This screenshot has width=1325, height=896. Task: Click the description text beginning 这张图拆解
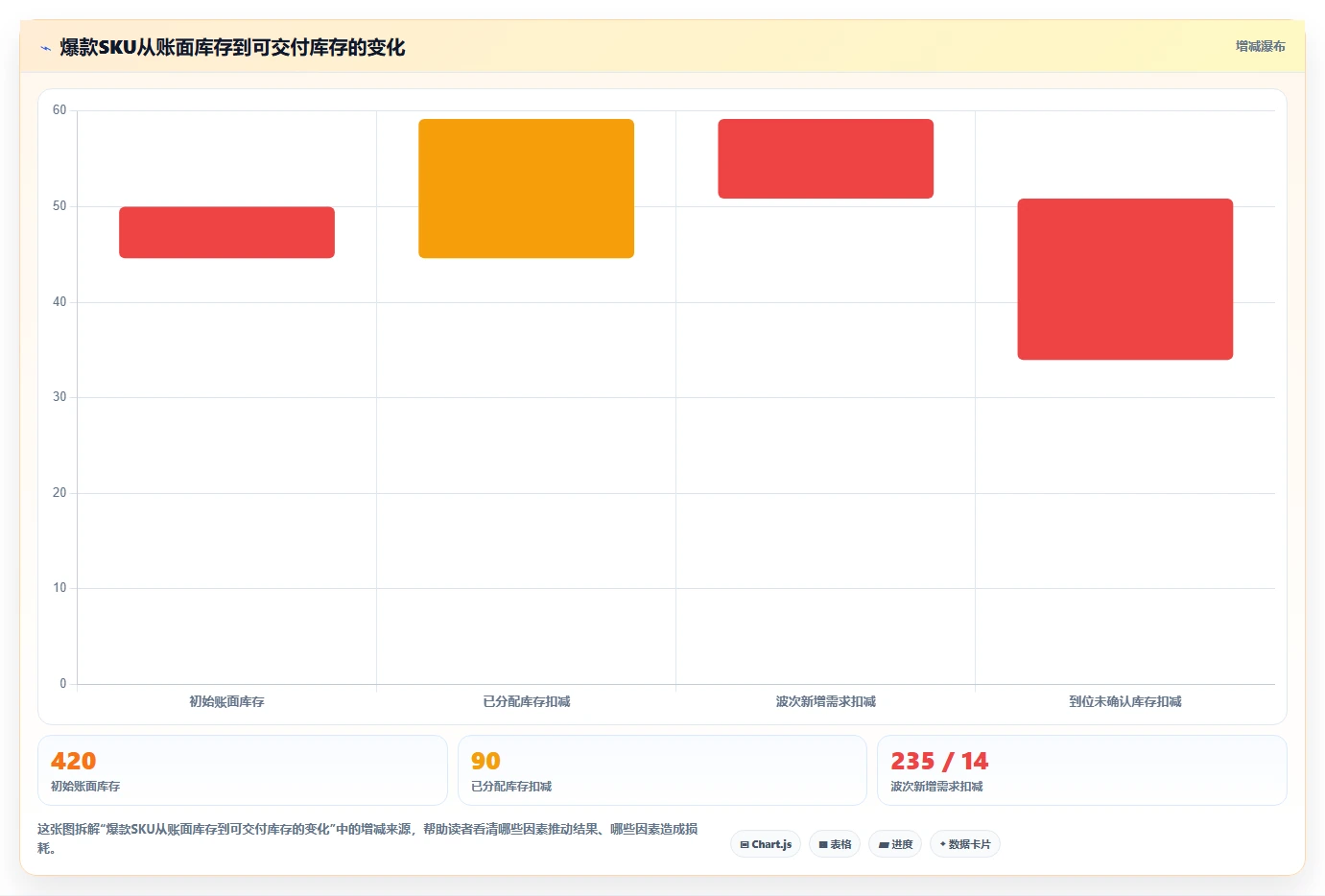(367, 838)
